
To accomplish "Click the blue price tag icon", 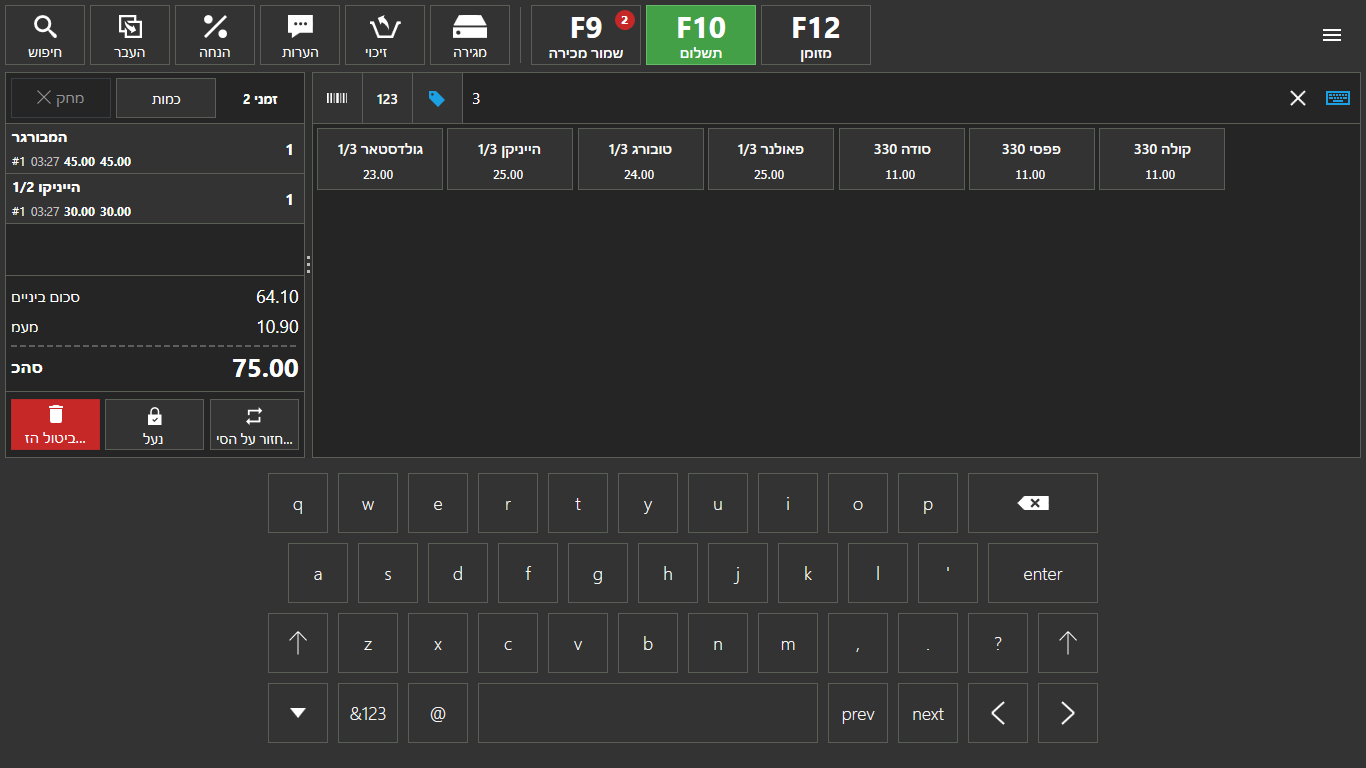I will [437, 98].
